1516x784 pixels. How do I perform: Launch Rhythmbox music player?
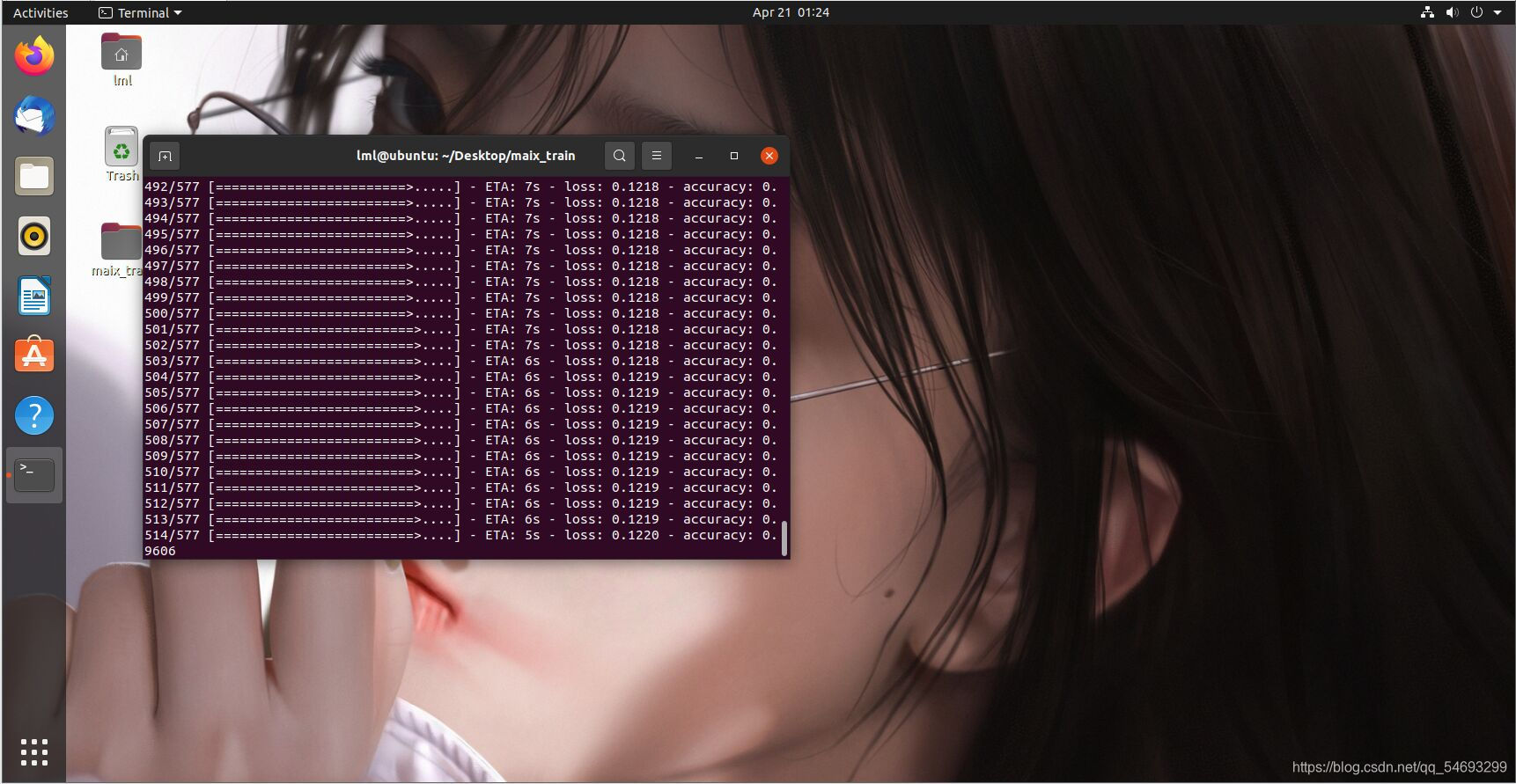pos(34,236)
